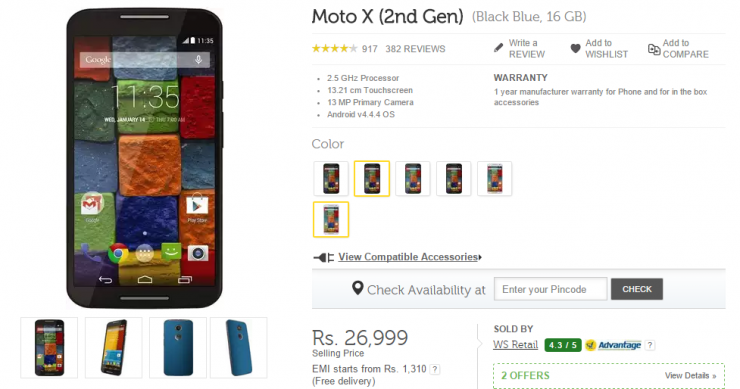Visit WS Retail seller page
The image size is (740, 389).
point(515,345)
